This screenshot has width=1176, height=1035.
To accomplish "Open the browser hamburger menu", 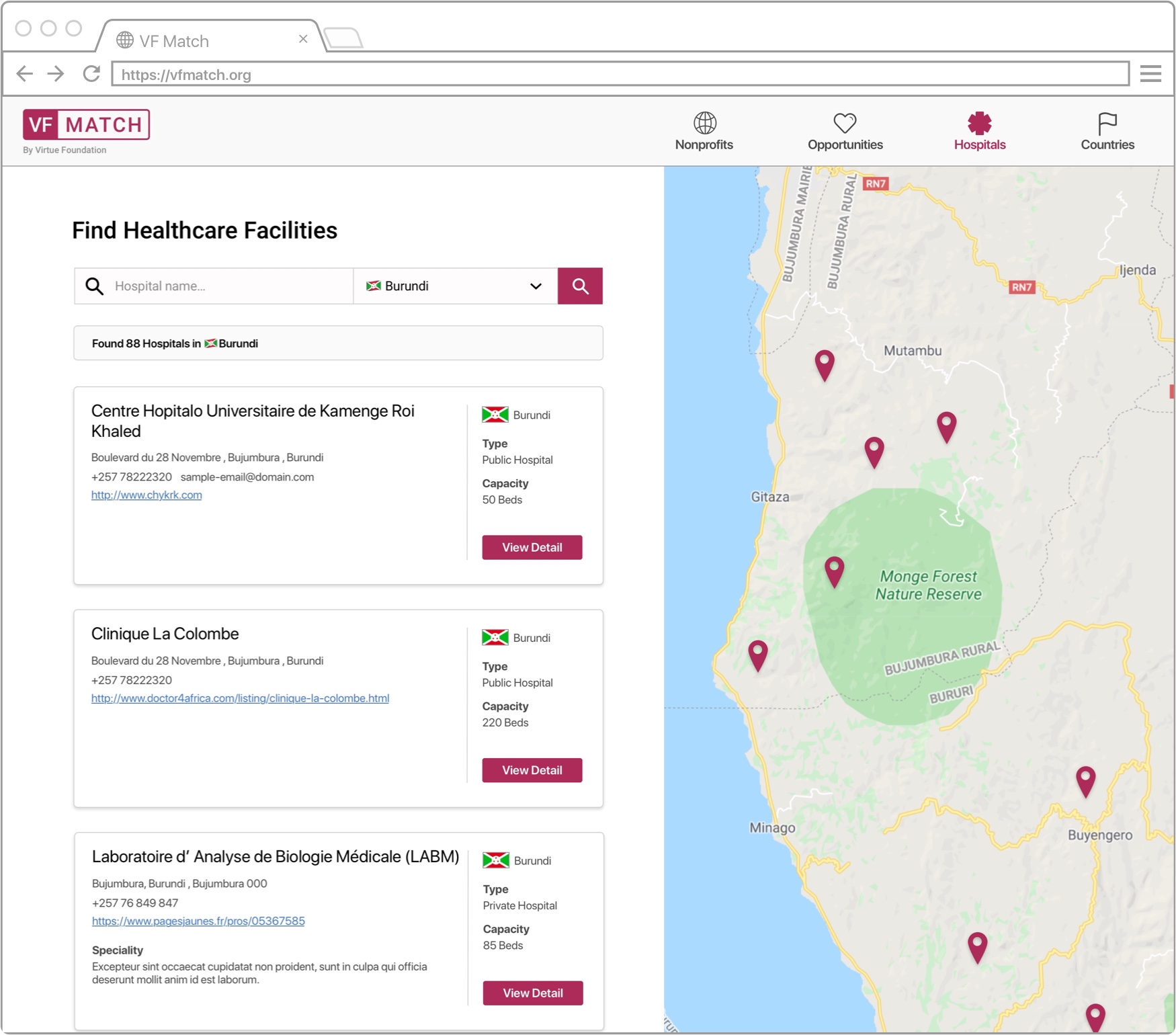I will click(x=1150, y=74).
